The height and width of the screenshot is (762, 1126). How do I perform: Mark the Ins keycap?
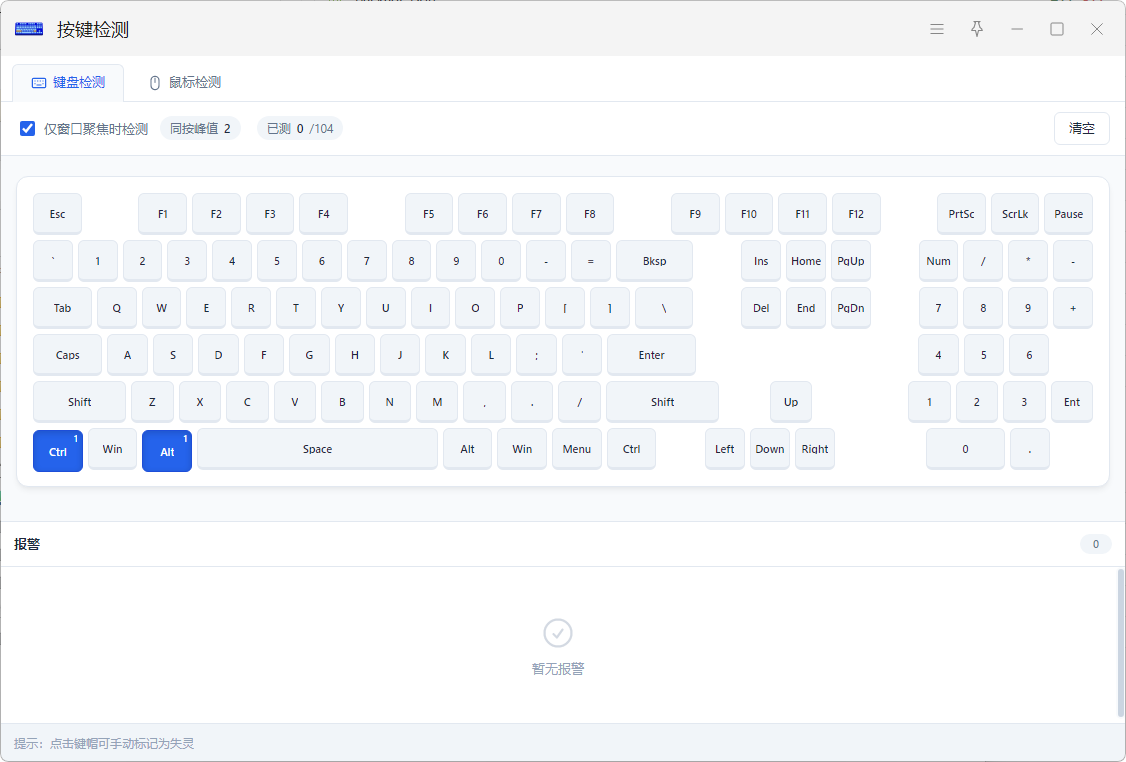(x=761, y=261)
